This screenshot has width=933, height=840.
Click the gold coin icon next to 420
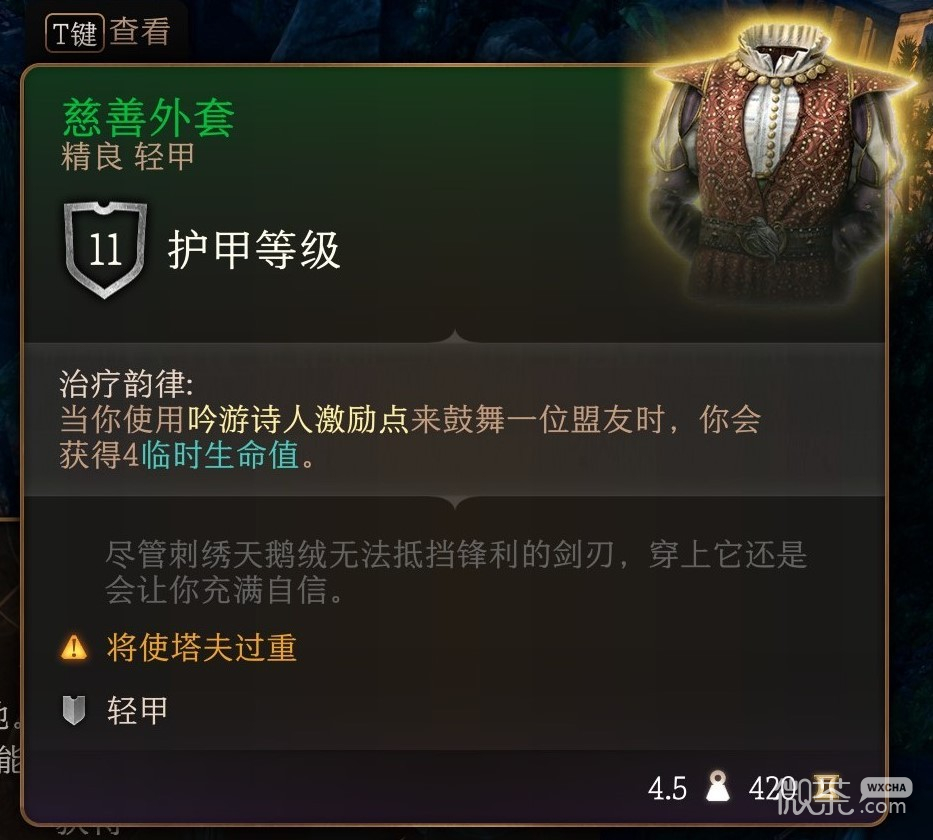tap(828, 788)
